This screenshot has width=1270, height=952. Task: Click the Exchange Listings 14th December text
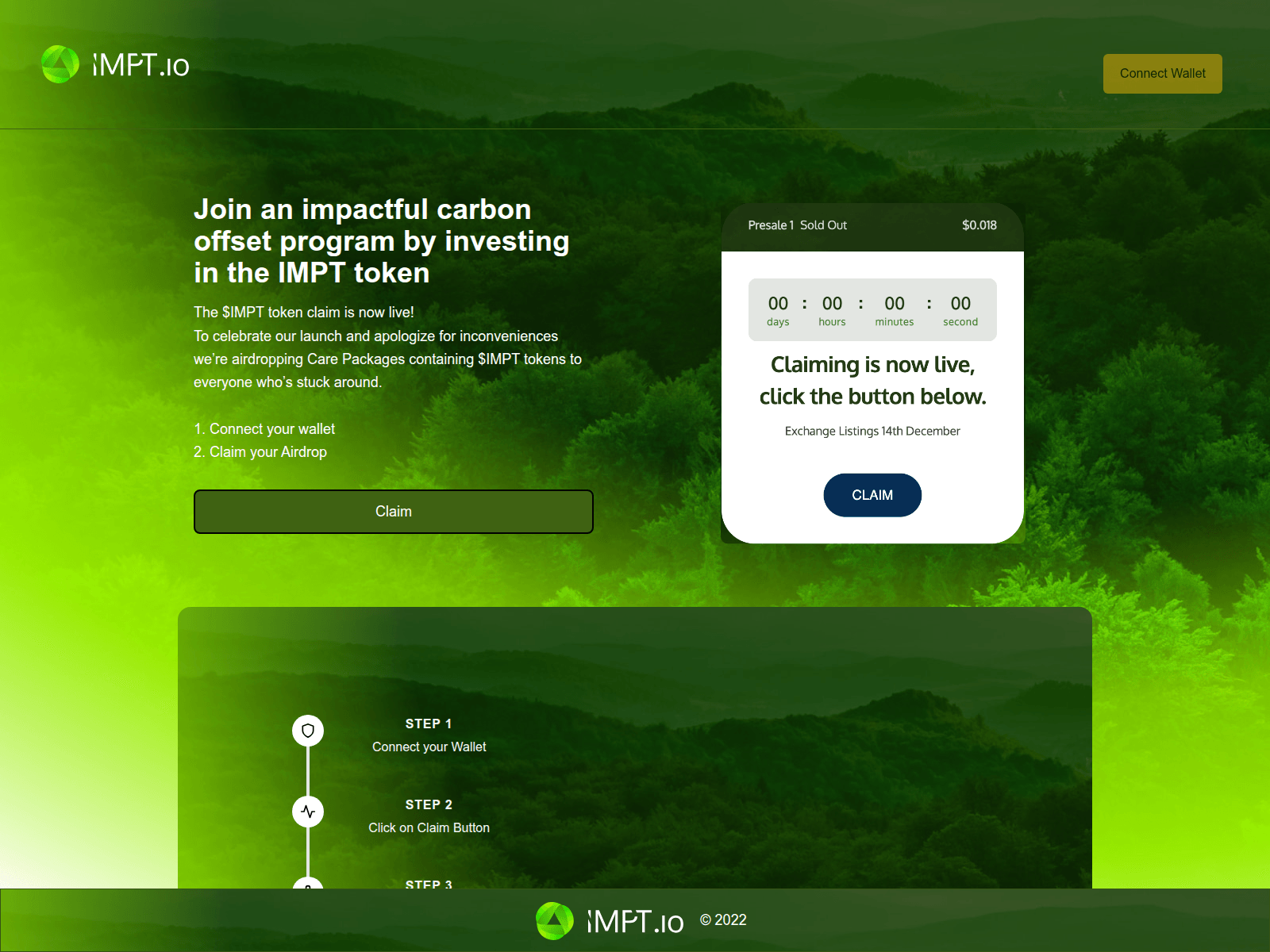(872, 432)
